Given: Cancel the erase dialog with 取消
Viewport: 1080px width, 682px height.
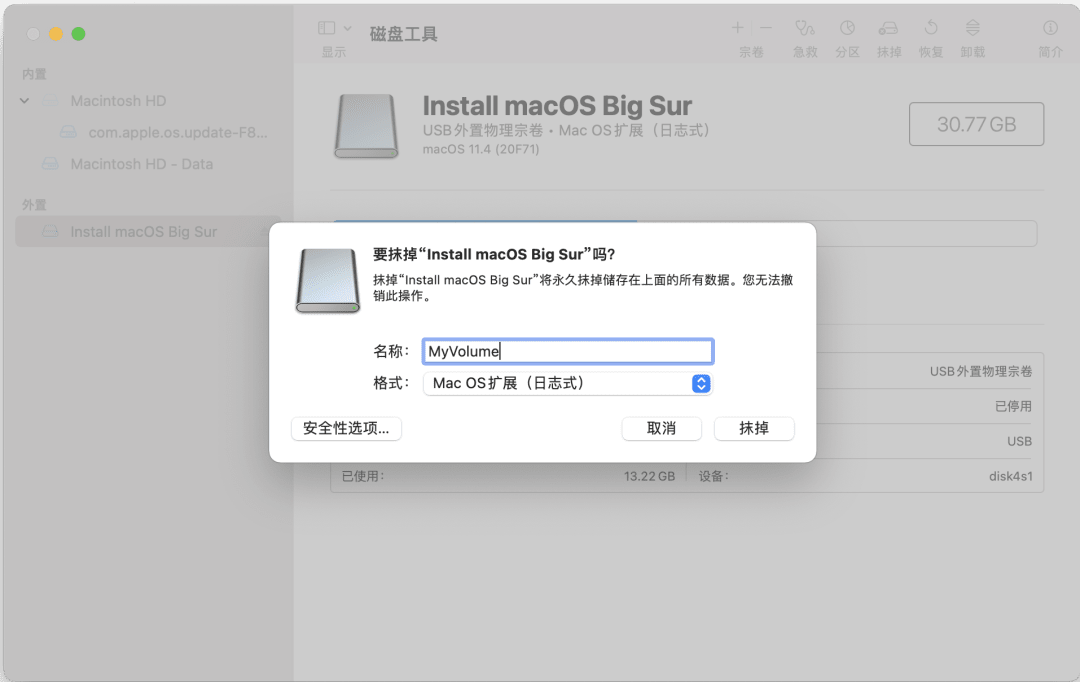Looking at the screenshot, I should (662, 428).
